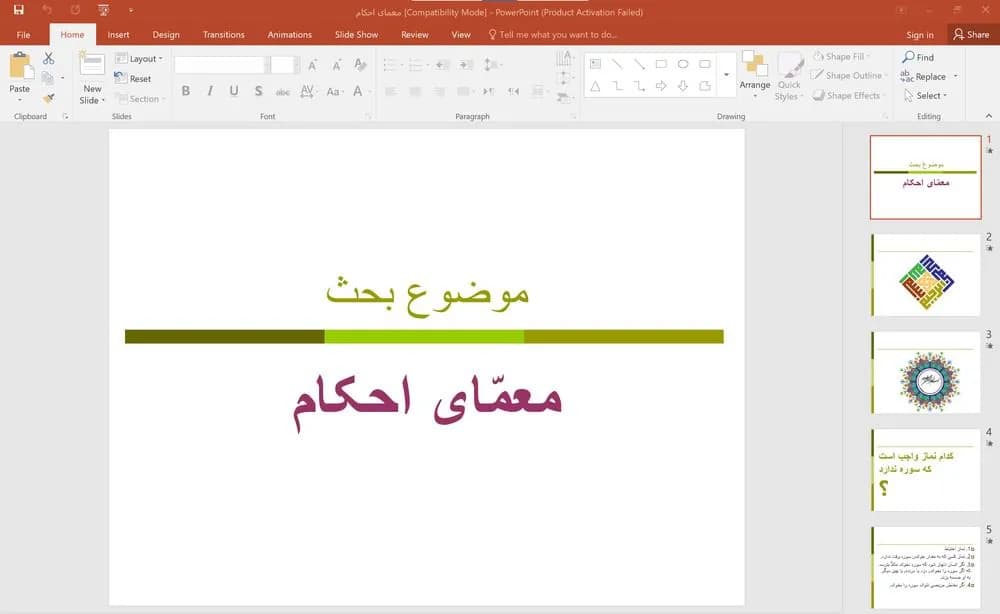Center the text alignment
Viewport: 1000px width, 614px height.
pos(415,92)
